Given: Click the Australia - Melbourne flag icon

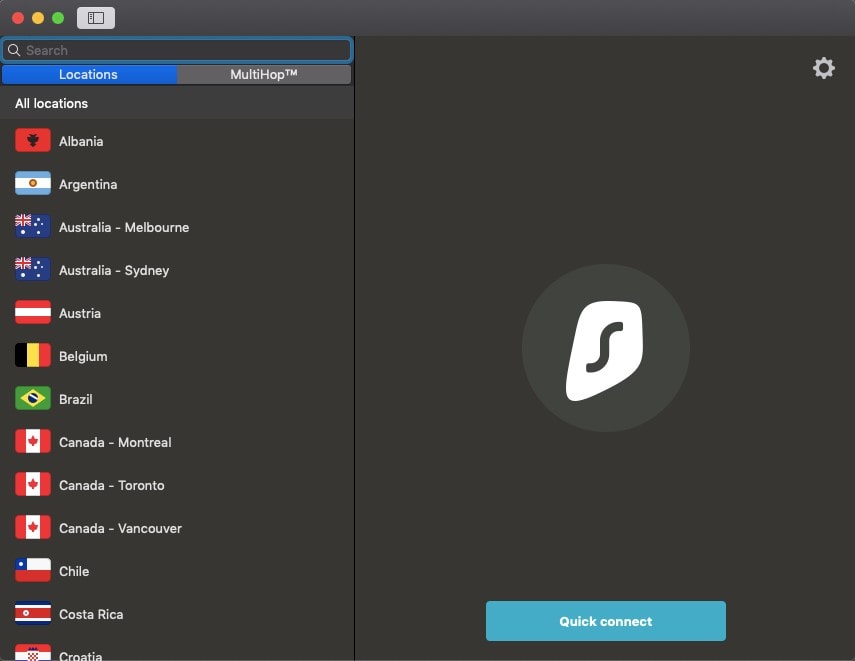Looking at the screenshot, I should pyautogui.click(x=33, y=227).
